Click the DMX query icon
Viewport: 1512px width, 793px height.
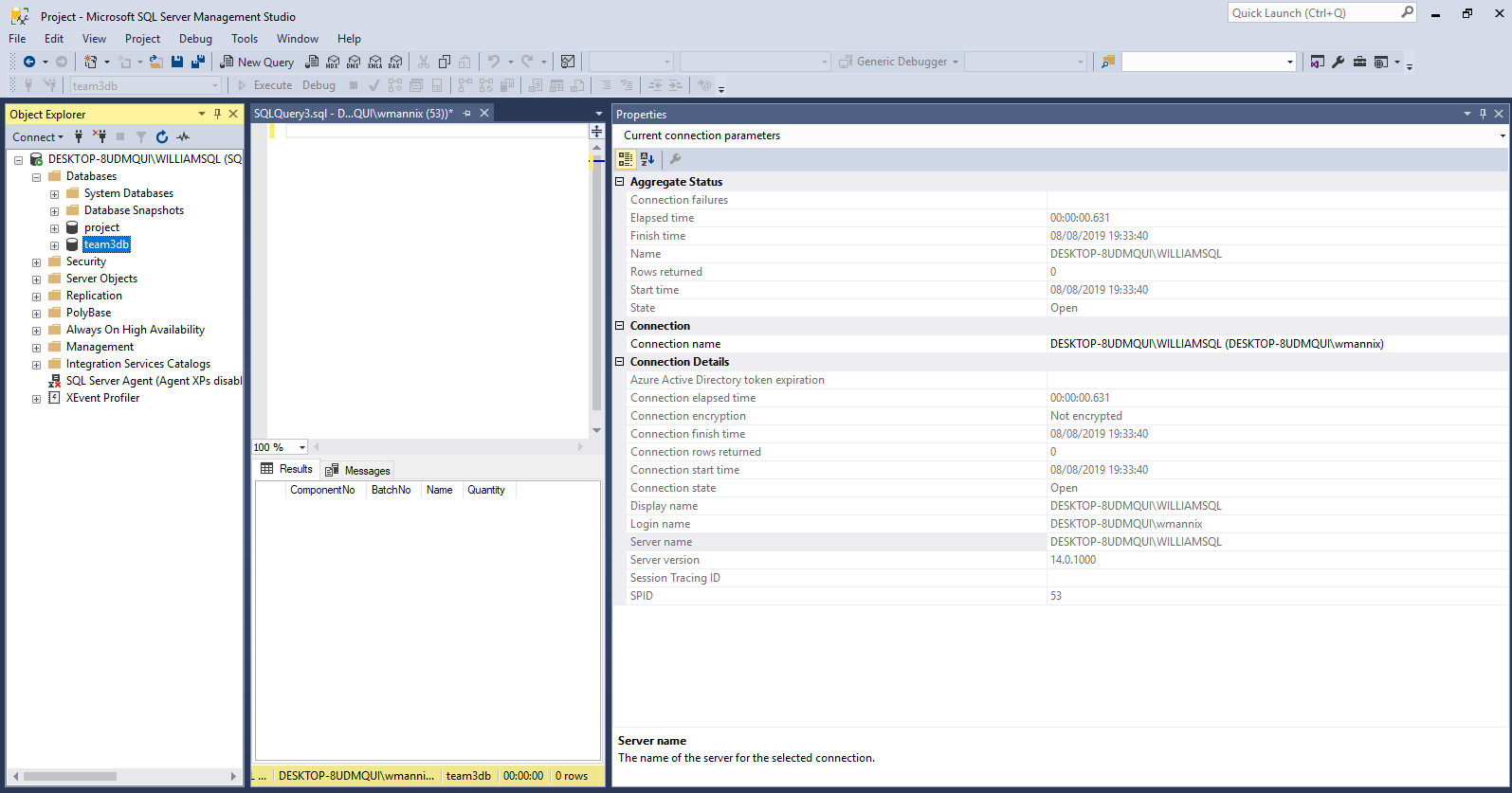click(354, 62)
